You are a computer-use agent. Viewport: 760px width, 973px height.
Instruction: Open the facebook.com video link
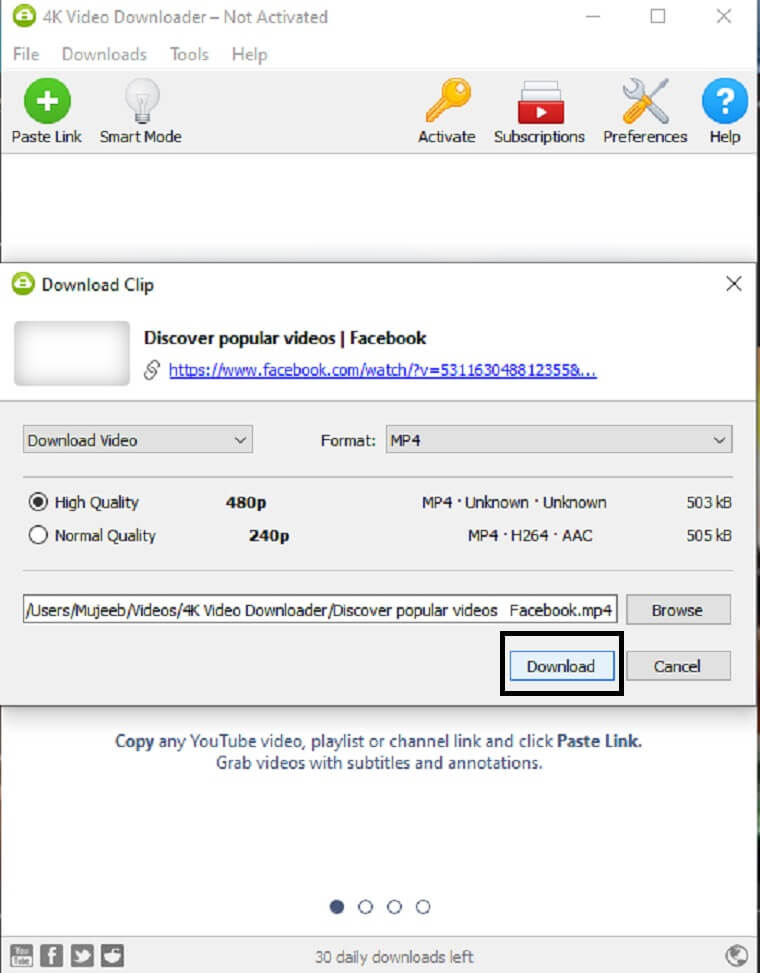click(x=382, y=370)
